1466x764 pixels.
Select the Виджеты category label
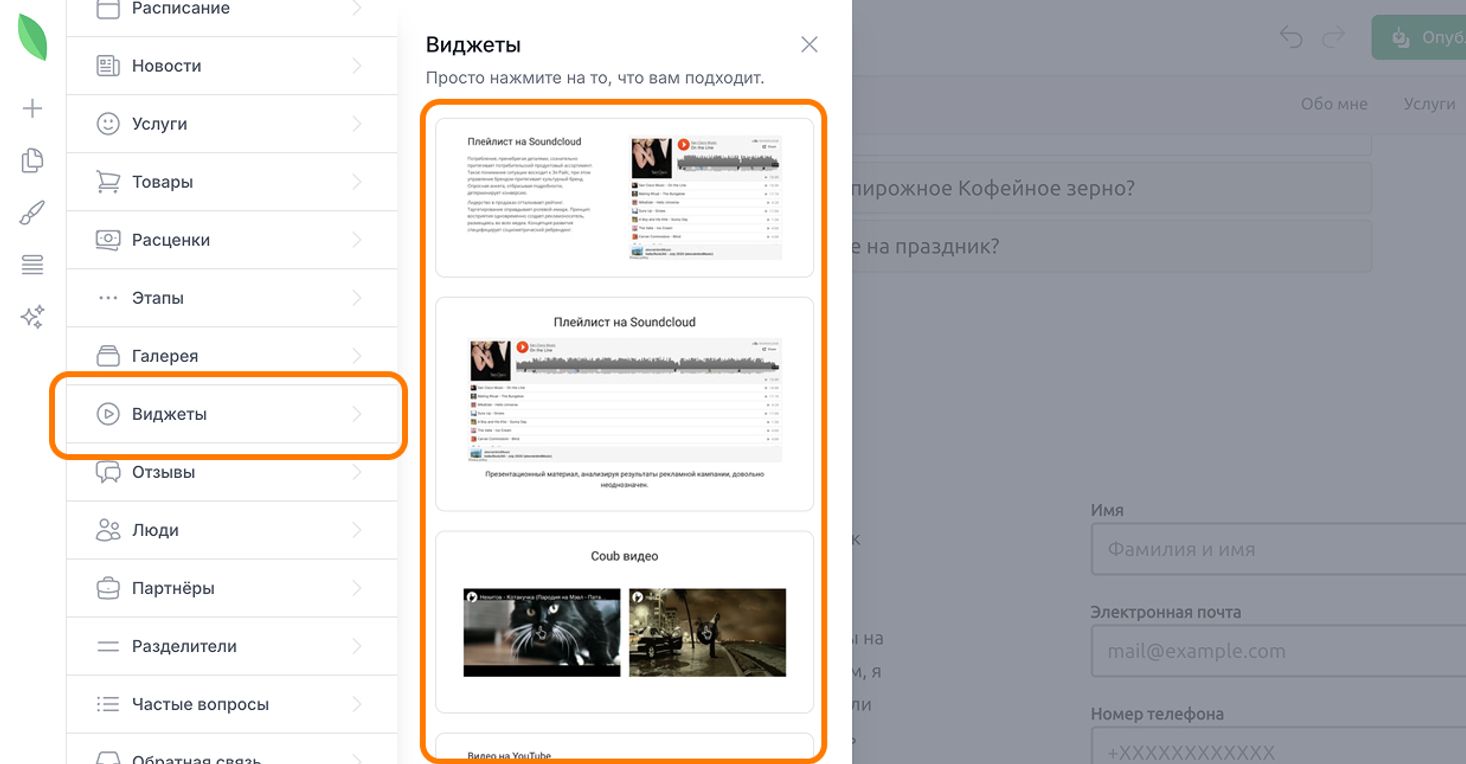pos(169,414)
